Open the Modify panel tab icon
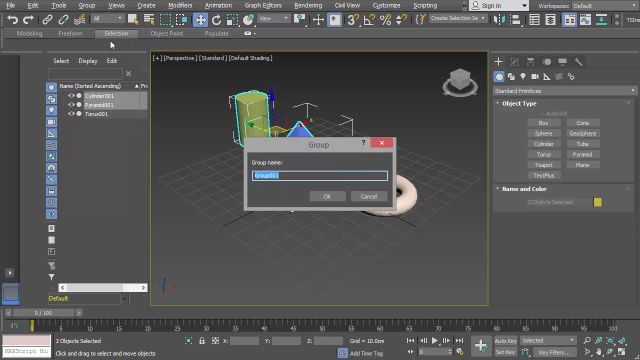Viewport: 640px width, 360px height. coord(514,62)
